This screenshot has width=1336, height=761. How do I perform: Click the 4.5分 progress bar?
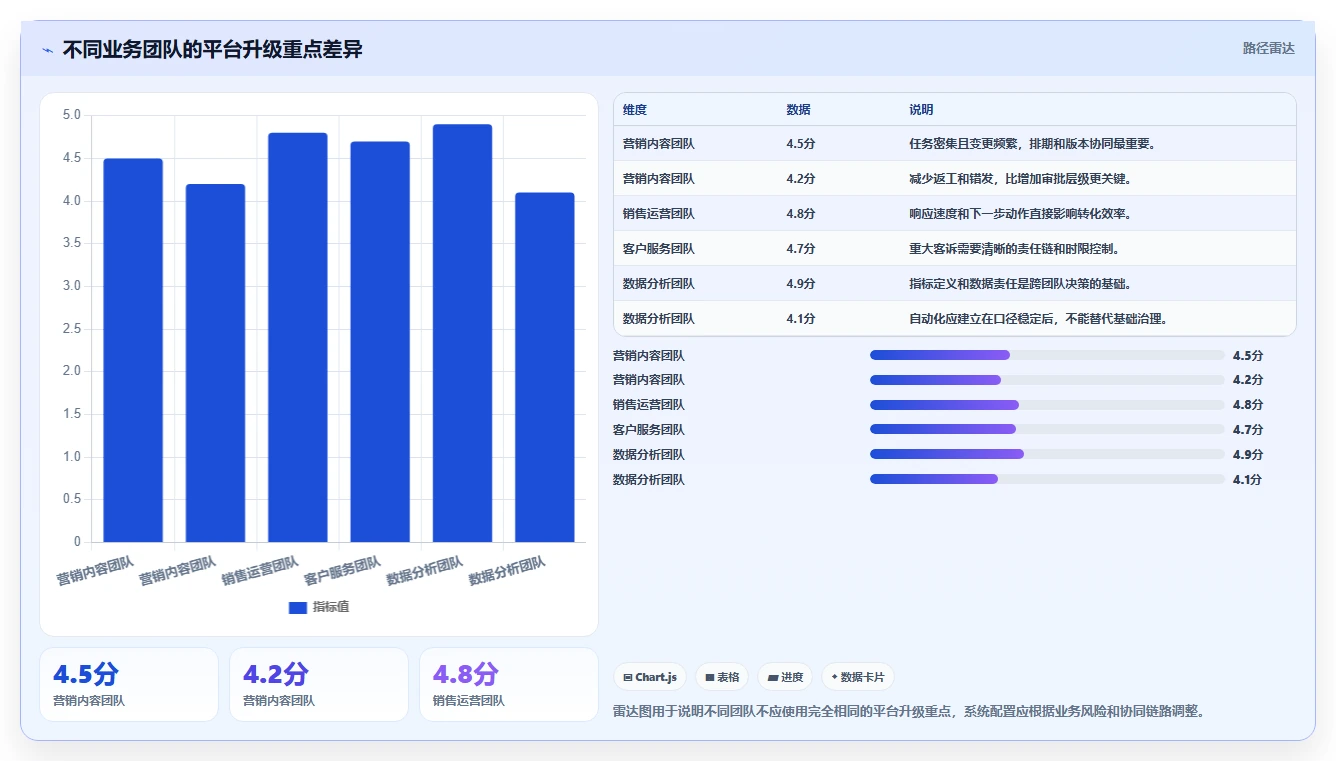tap(1047, 355)
